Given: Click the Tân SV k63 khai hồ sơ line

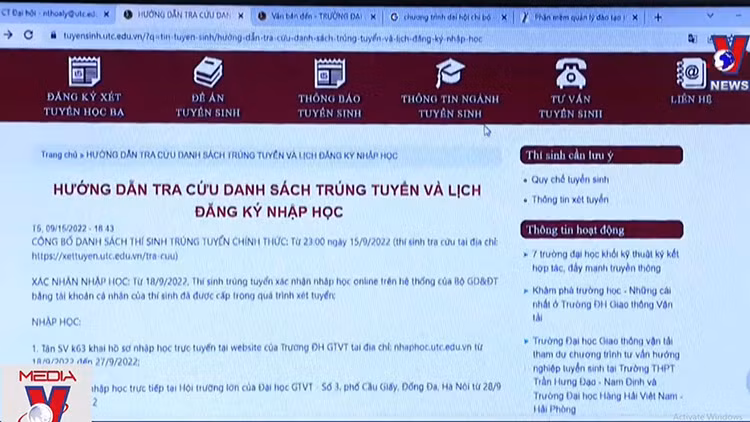Looking at the screenshot, I should pos(257,354).
